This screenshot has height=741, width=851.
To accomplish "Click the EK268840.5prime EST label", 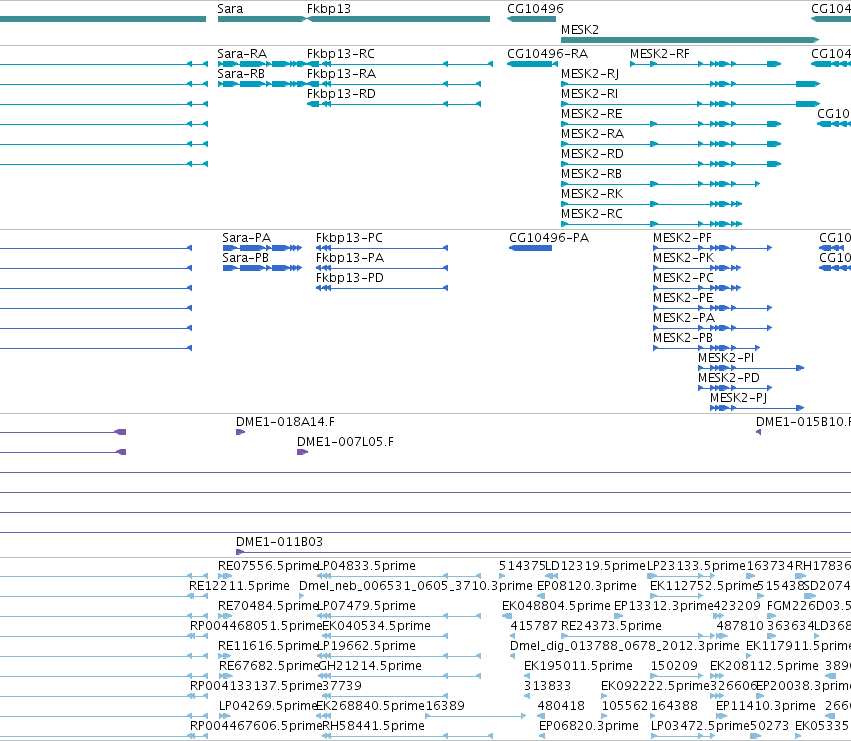I will coord(370,706).
